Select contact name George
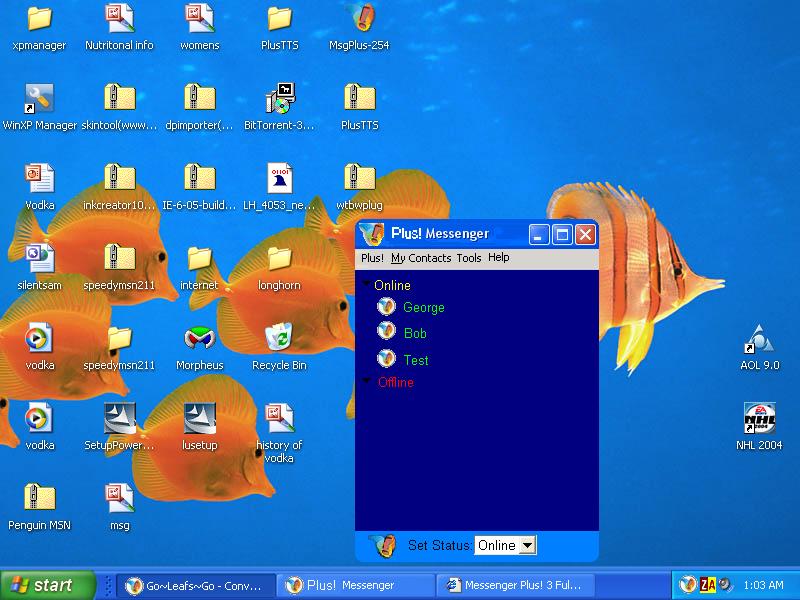The image size is (800, 600). click(x=423, y=308)
